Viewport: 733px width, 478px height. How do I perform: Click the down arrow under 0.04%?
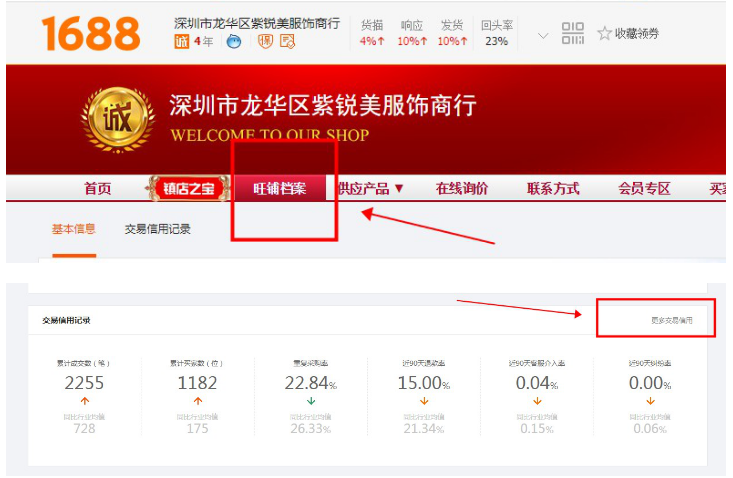537,401
